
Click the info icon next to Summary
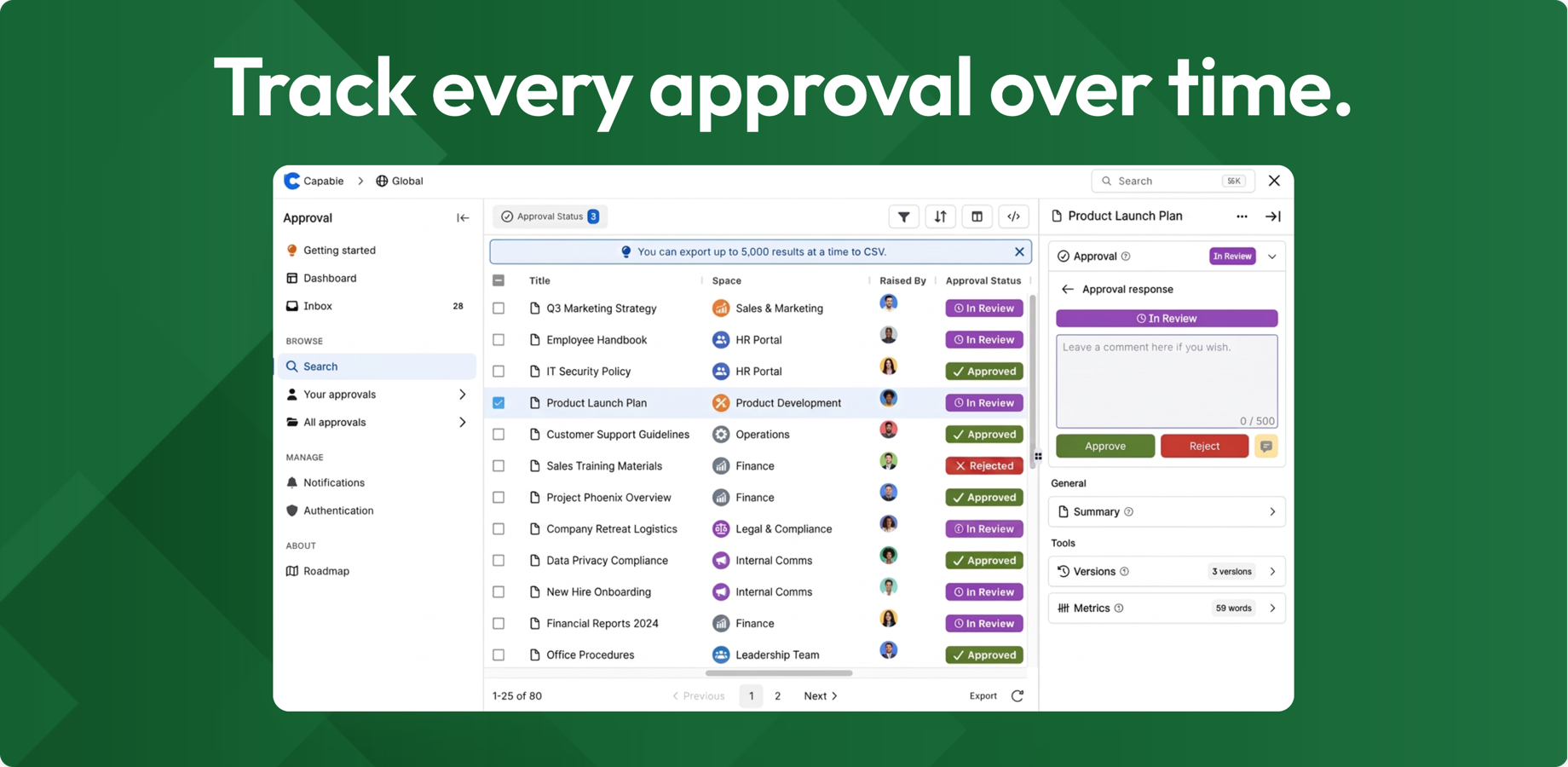pos(1128,512)
